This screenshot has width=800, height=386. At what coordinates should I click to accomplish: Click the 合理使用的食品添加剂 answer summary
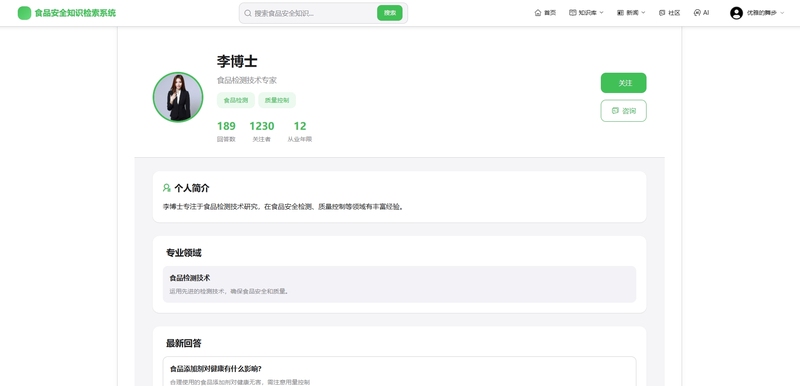[x=240, y=382]
